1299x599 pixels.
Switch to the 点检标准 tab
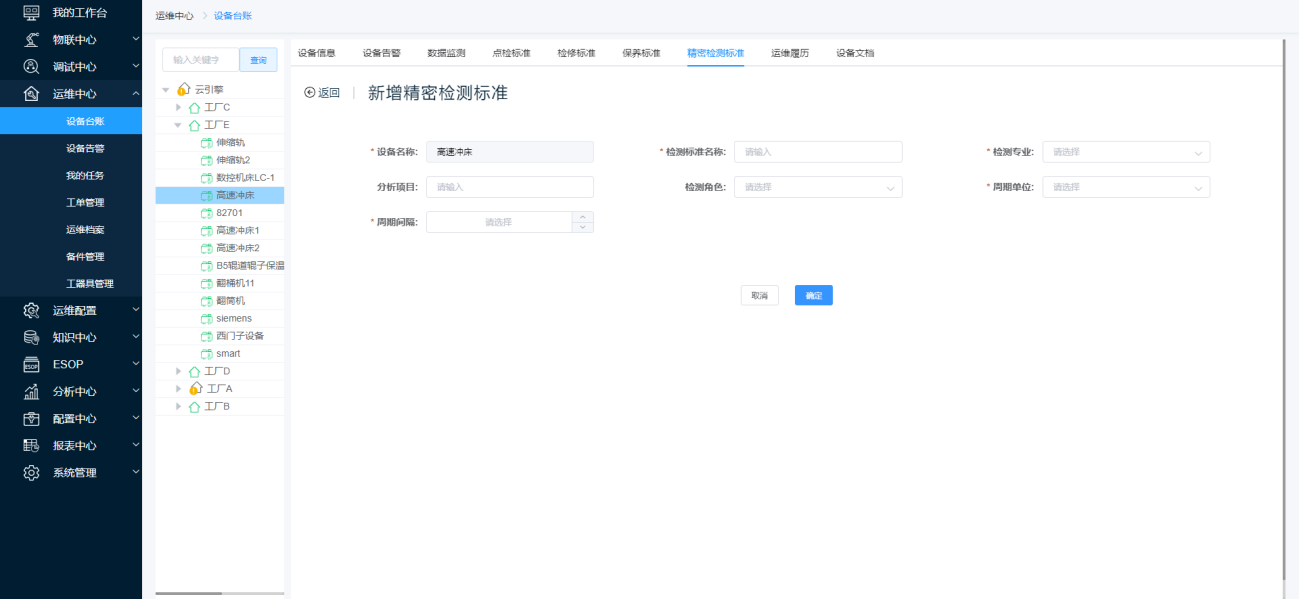tap(511, 53)
